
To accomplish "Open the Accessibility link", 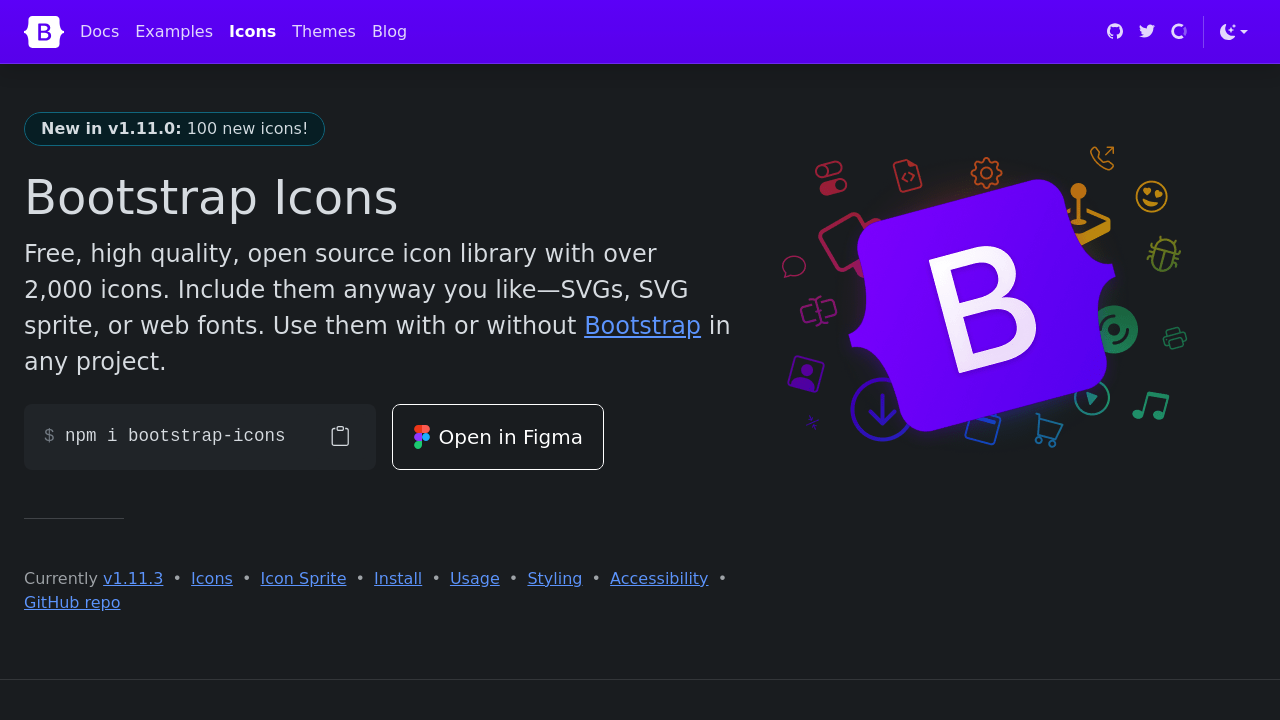I will [x=659, y=578].
